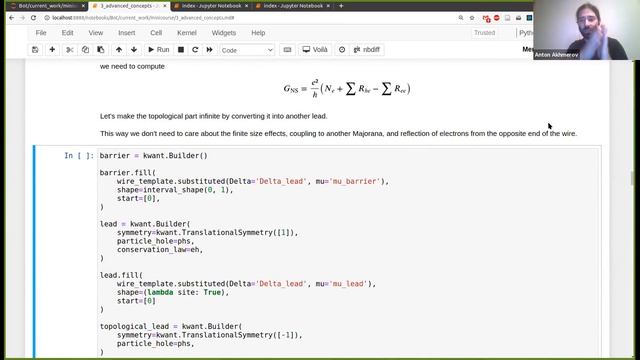Click the code line 'topological_lead = kwant.Builder('
Screen dimensions: 640x360
tap(171, 327)
